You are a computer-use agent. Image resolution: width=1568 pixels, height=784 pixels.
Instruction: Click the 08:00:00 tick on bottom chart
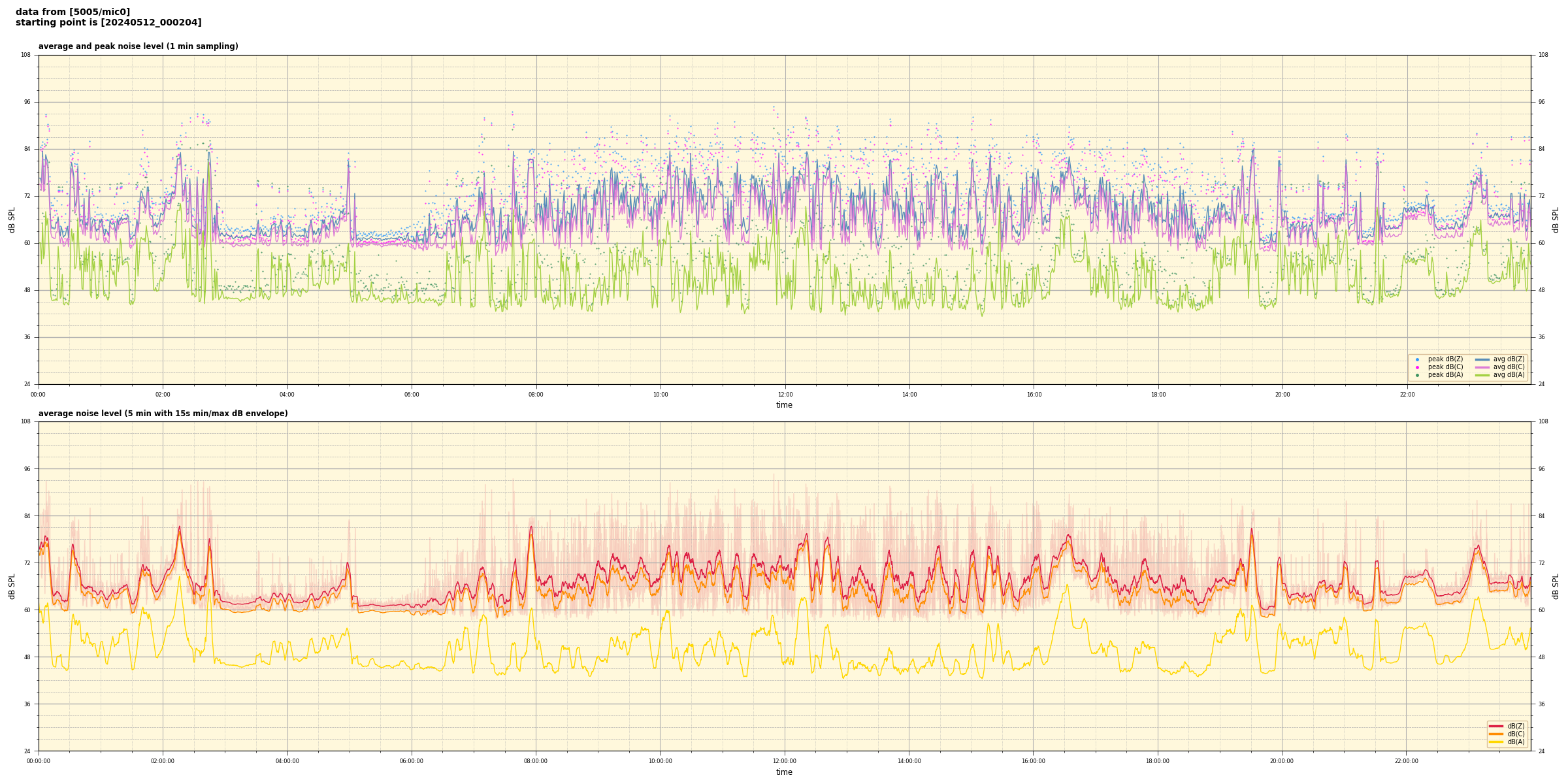coord(536,761)
